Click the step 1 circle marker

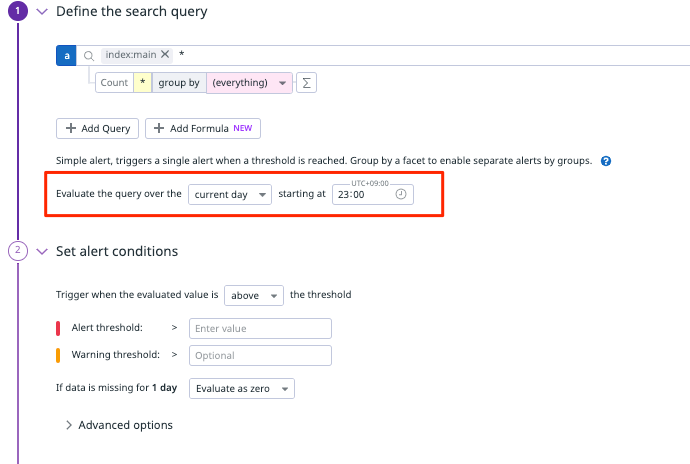(18, 11)
